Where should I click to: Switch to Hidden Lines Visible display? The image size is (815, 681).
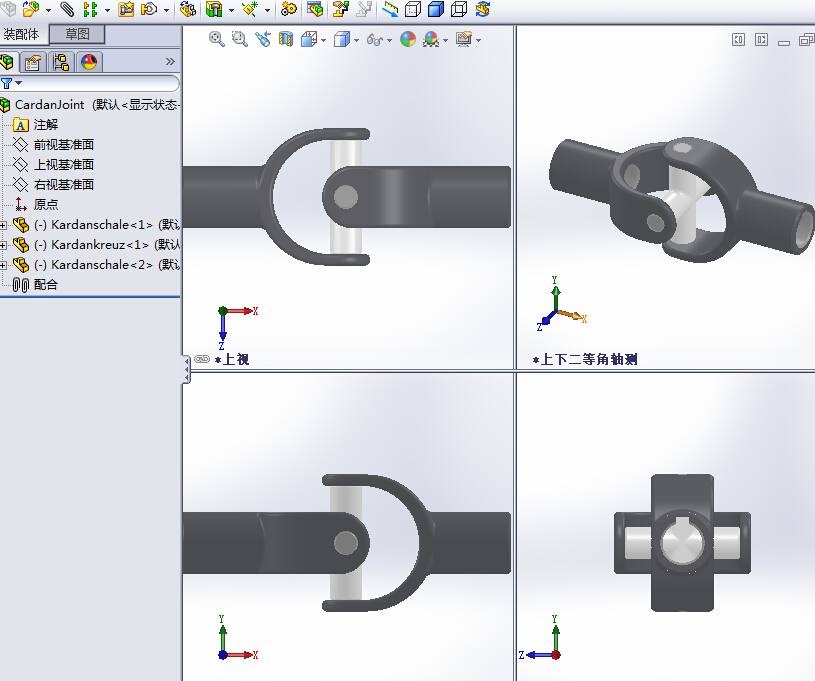[x=413, y=9]
